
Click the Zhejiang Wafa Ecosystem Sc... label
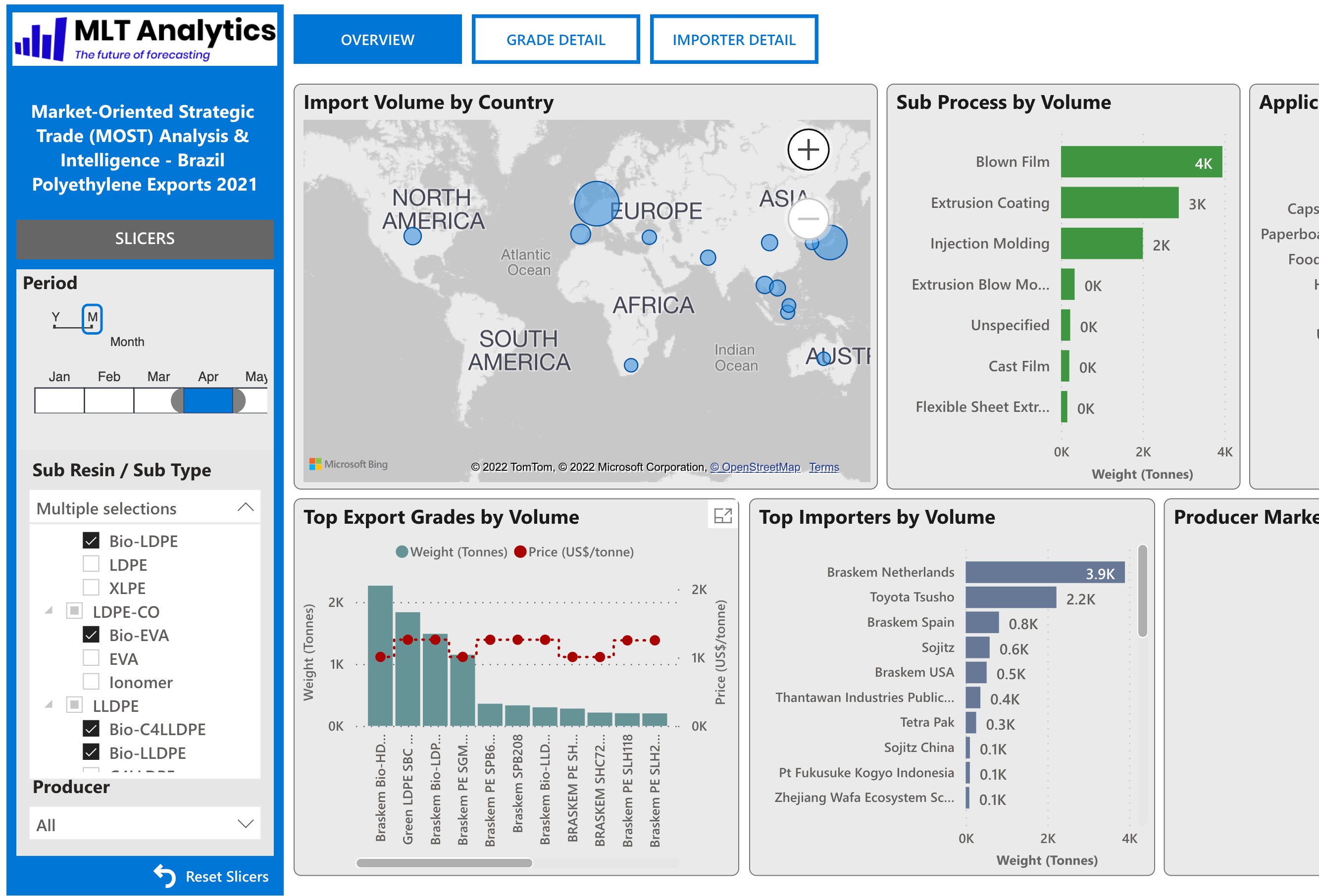(864, 797)
